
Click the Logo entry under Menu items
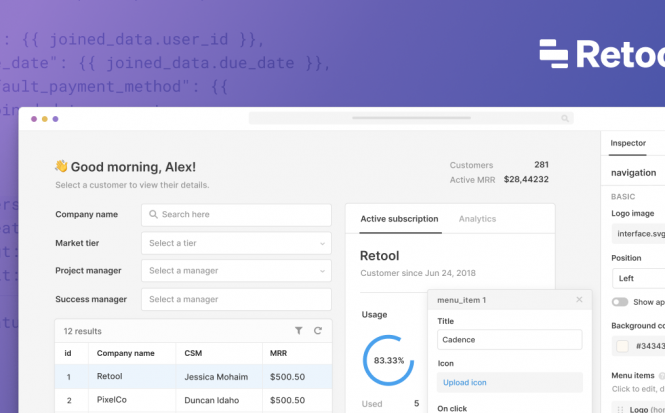tap(638, 409)
